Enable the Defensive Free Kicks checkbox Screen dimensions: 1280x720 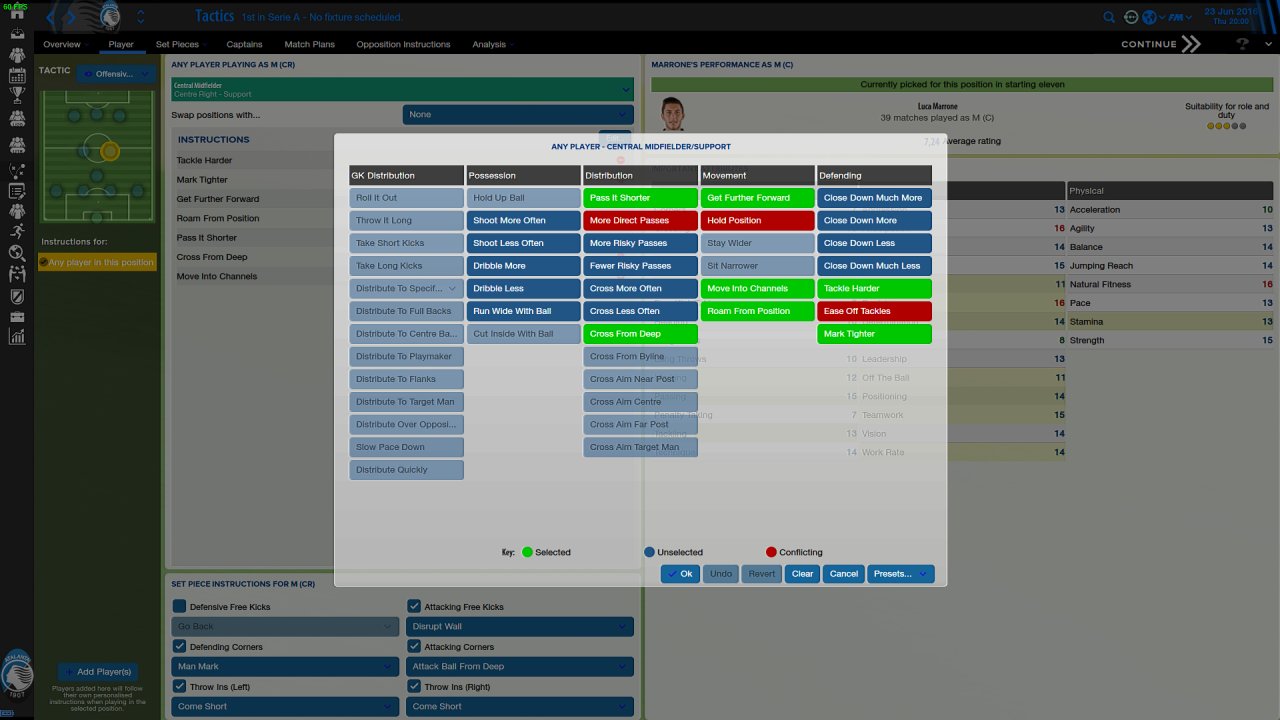point(179,606)
